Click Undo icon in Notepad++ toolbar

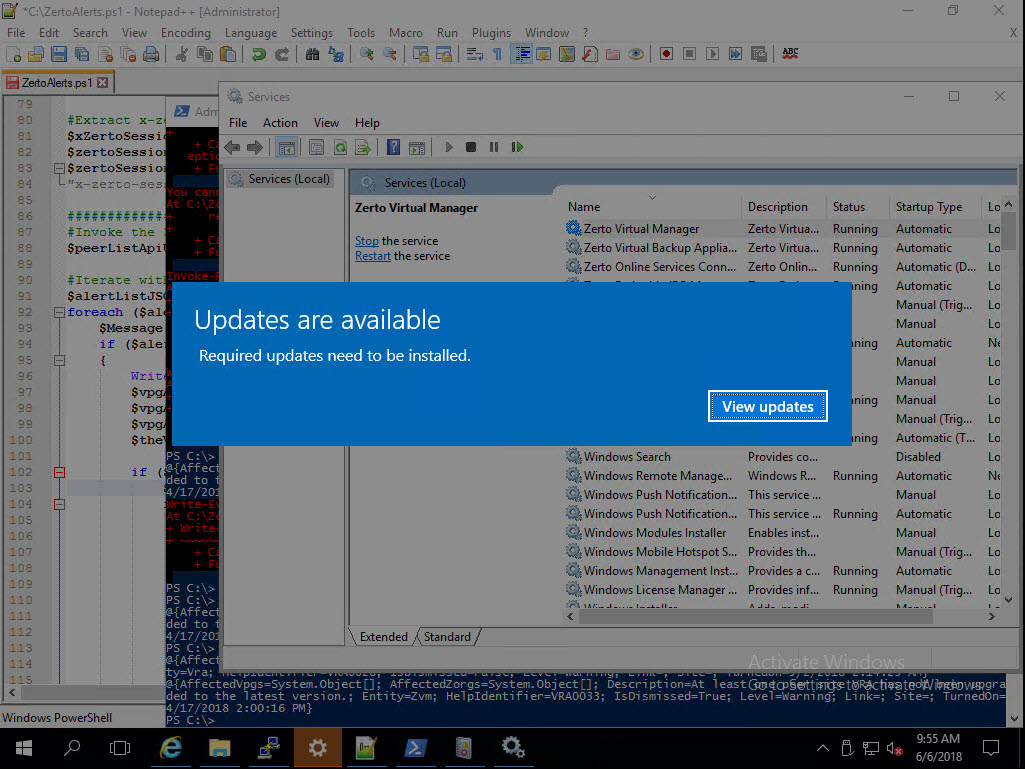(x=259, y=54)
